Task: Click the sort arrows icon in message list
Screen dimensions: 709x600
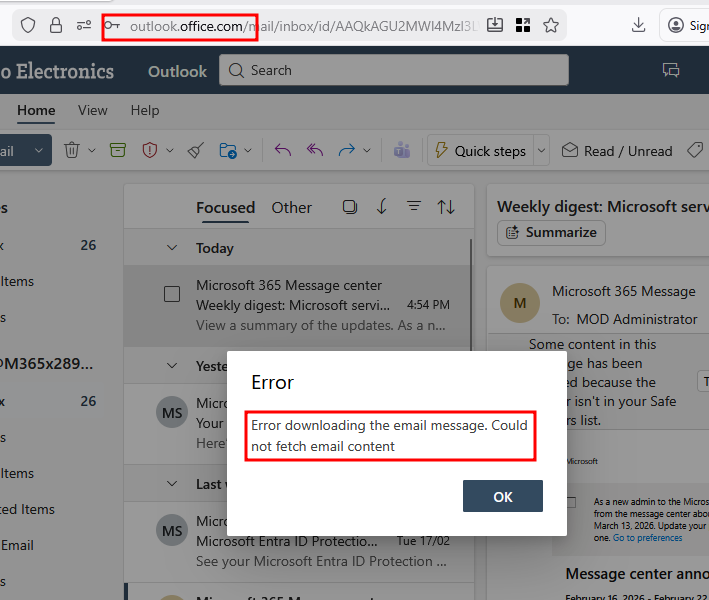Action: tap(446, 207)
